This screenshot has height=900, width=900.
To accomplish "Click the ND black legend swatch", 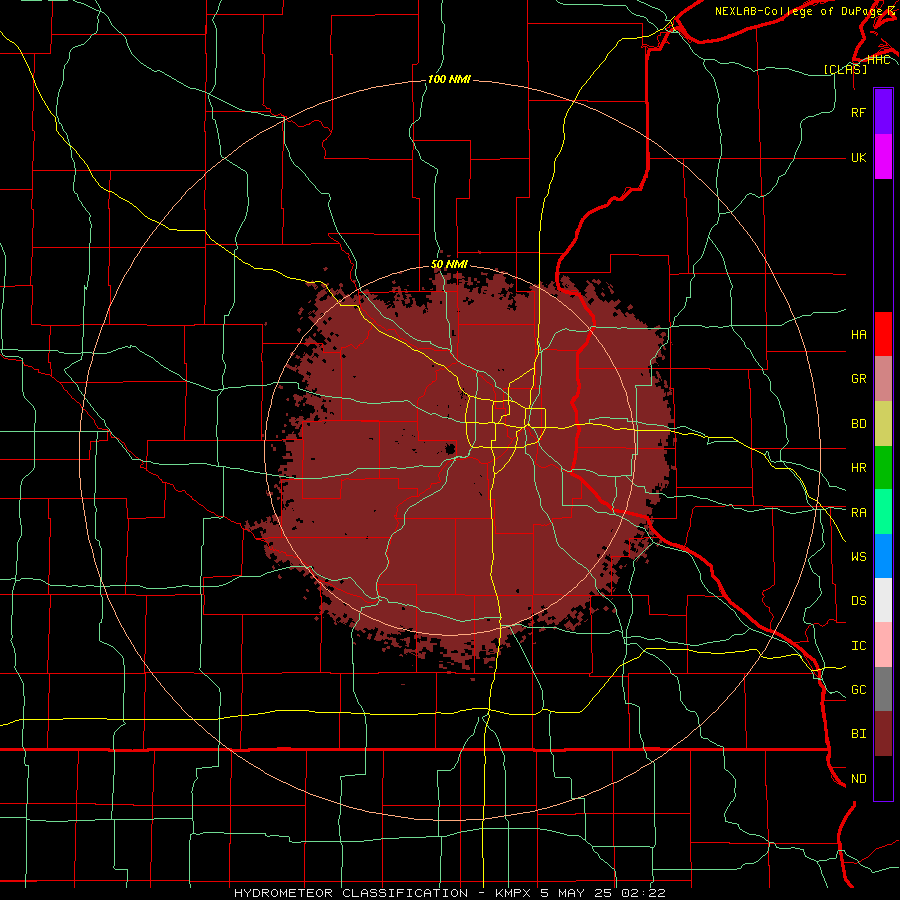I will (883, 778).
